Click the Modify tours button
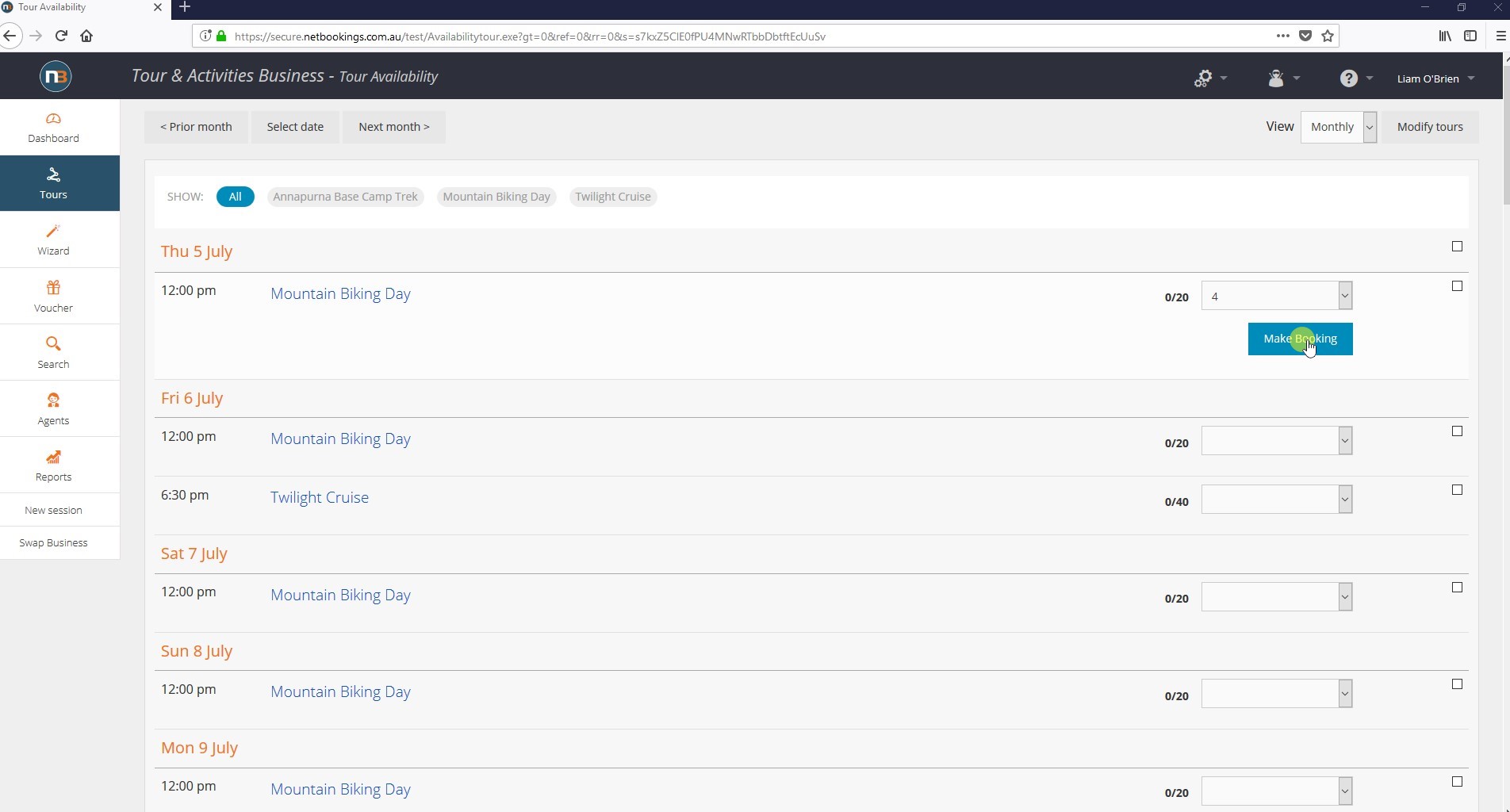 click(x=1430, y=127)
